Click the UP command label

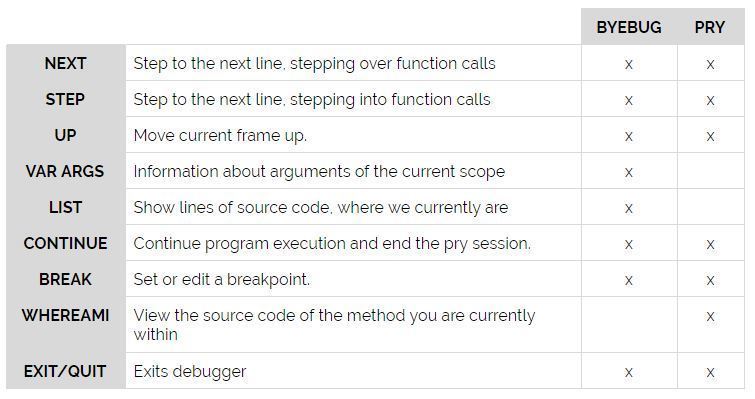(x=65, y=135)
